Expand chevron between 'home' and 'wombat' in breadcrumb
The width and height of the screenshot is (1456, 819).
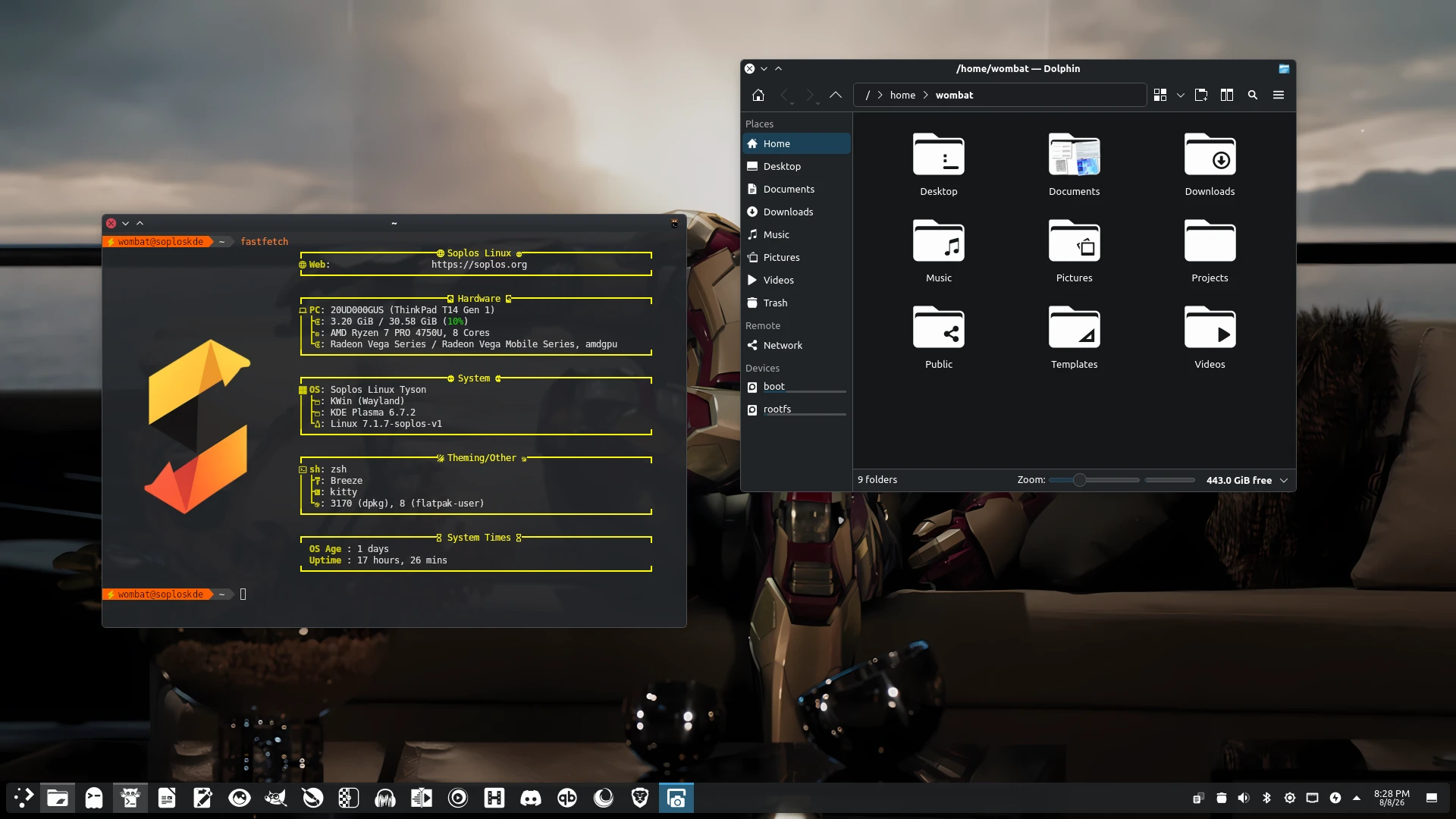[926, 95]
